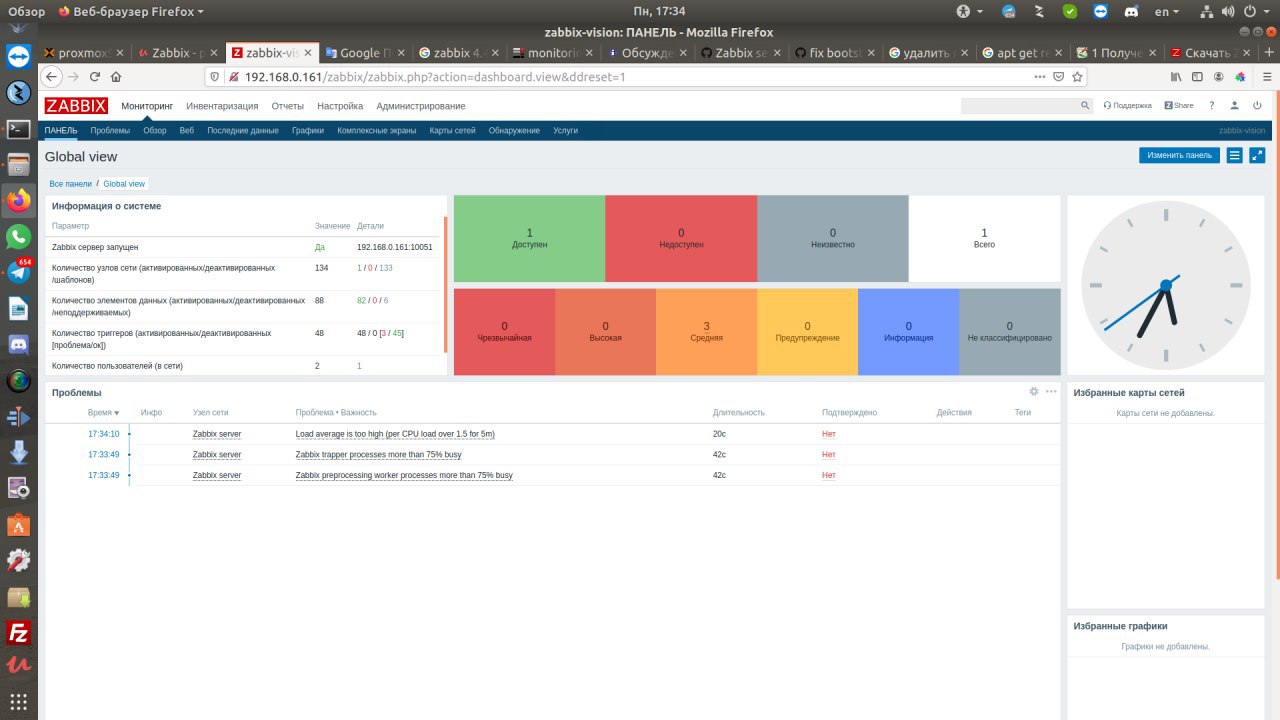Open the Все панели breadcrumb link
The image size is (1280, 720).
[x=70, y=184]
